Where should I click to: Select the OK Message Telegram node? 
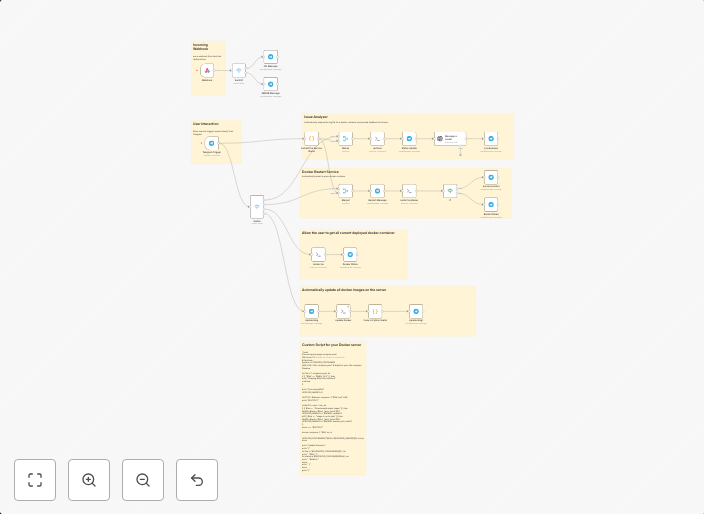tap(270, 57)
